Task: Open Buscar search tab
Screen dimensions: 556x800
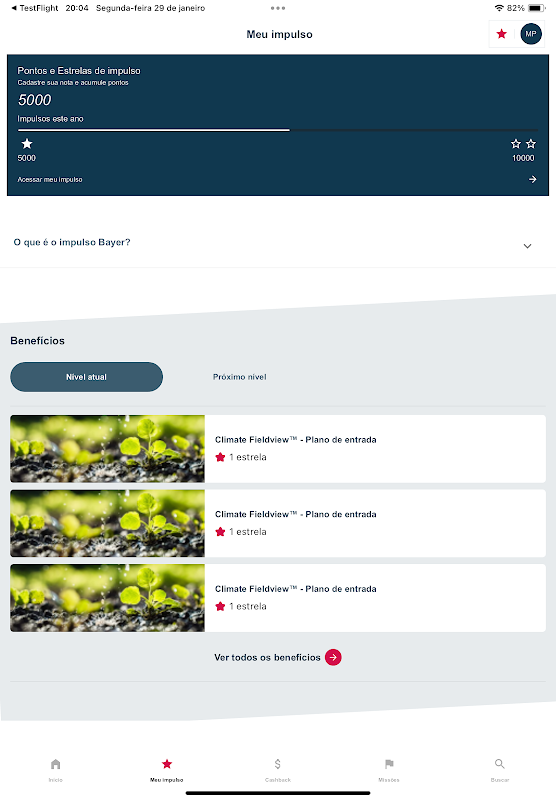Action: [x=500, y=769]
